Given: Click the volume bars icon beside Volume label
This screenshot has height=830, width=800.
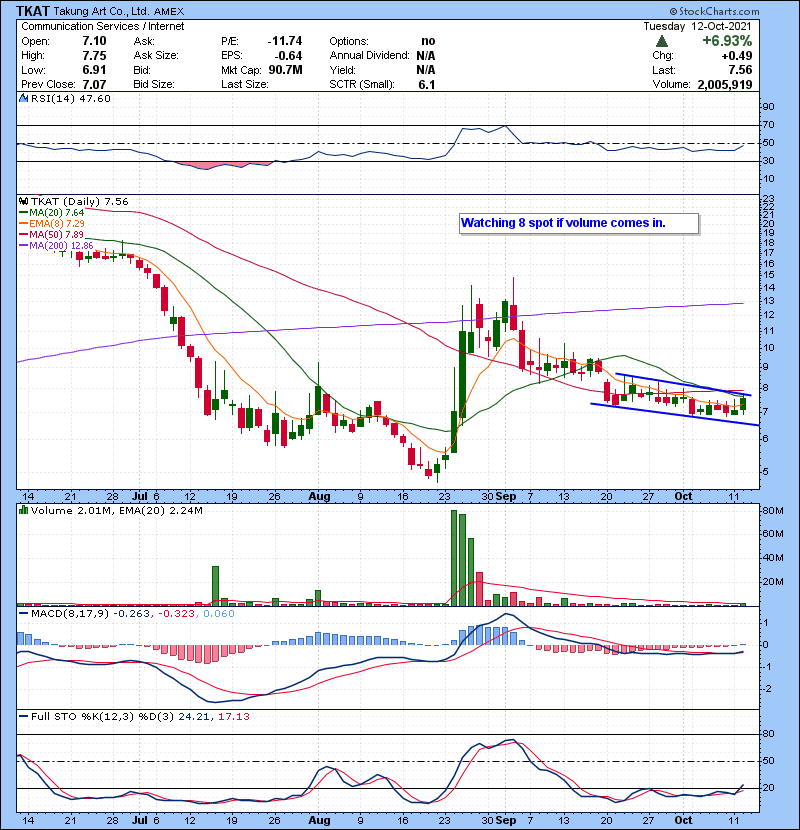Looking at the screenshot, I should click(x=23, y=510).
